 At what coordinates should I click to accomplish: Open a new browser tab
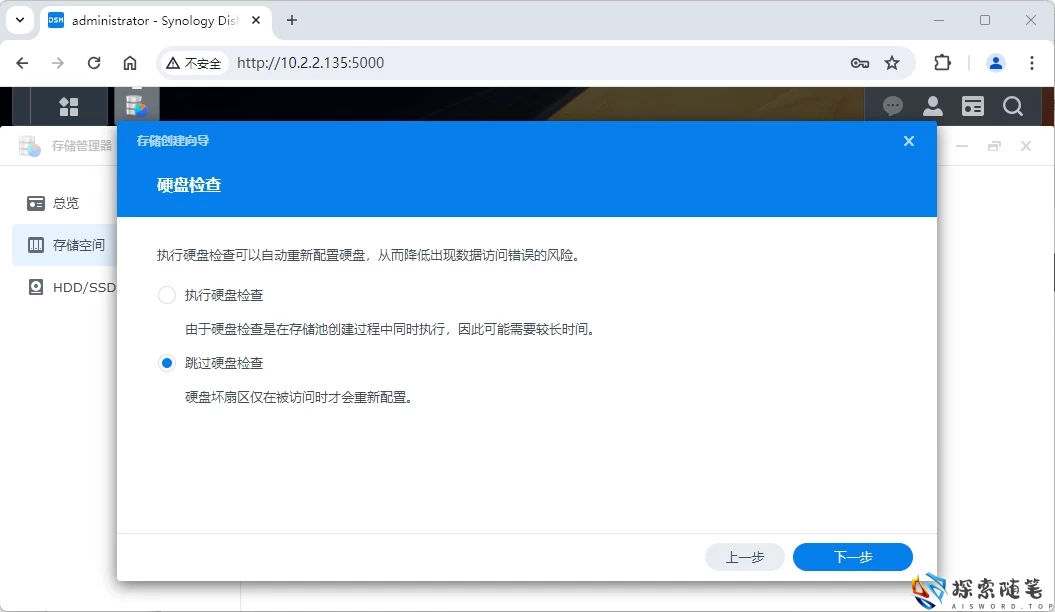[x=290, y=20]
